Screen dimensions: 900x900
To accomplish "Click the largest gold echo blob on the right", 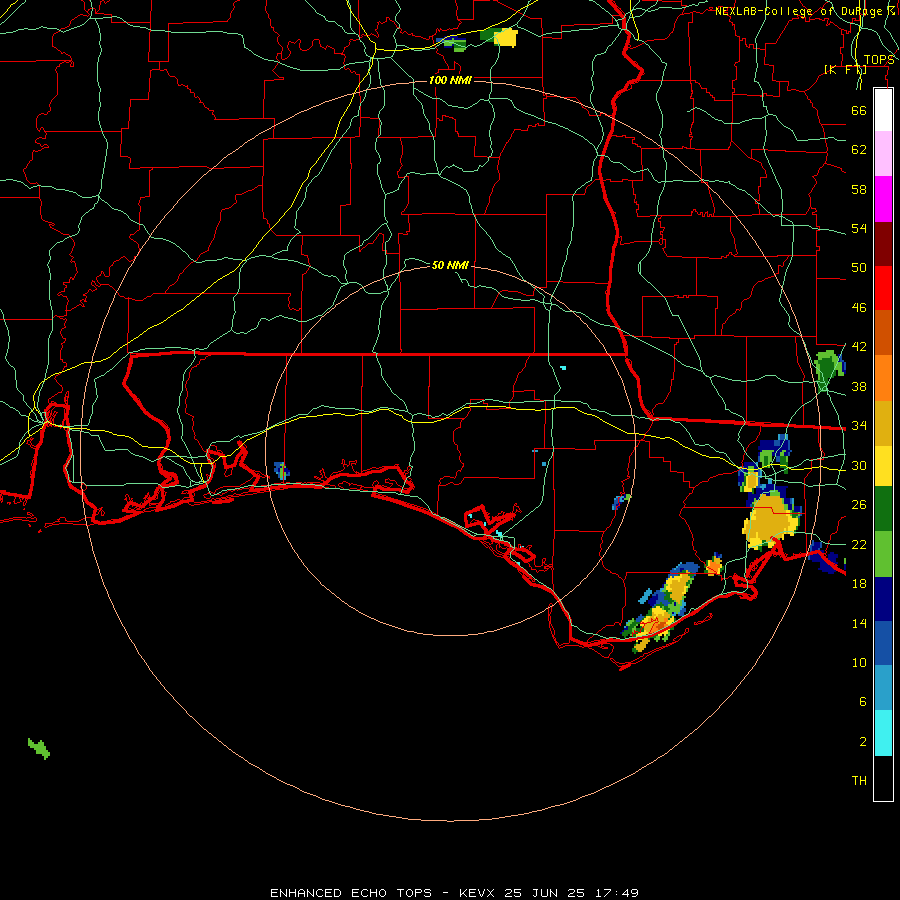I will click(771, 521).
